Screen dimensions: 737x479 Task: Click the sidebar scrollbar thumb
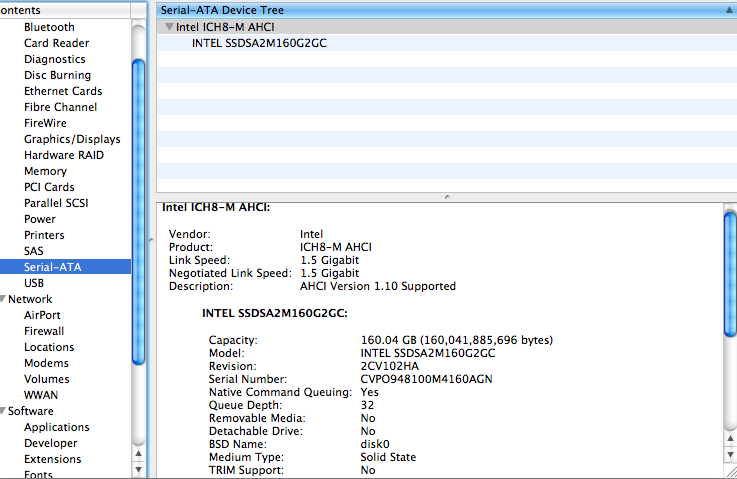click(138, 212)
